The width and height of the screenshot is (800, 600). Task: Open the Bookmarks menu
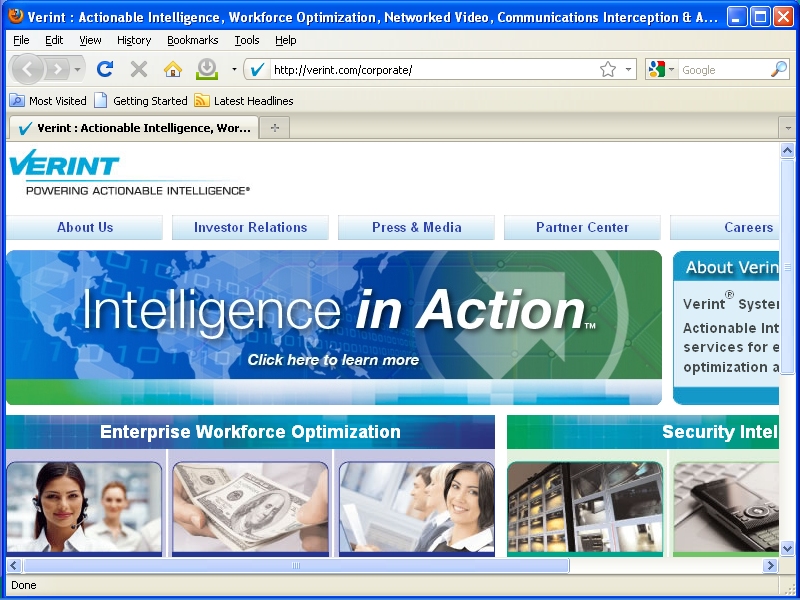(x=192, y=40)
